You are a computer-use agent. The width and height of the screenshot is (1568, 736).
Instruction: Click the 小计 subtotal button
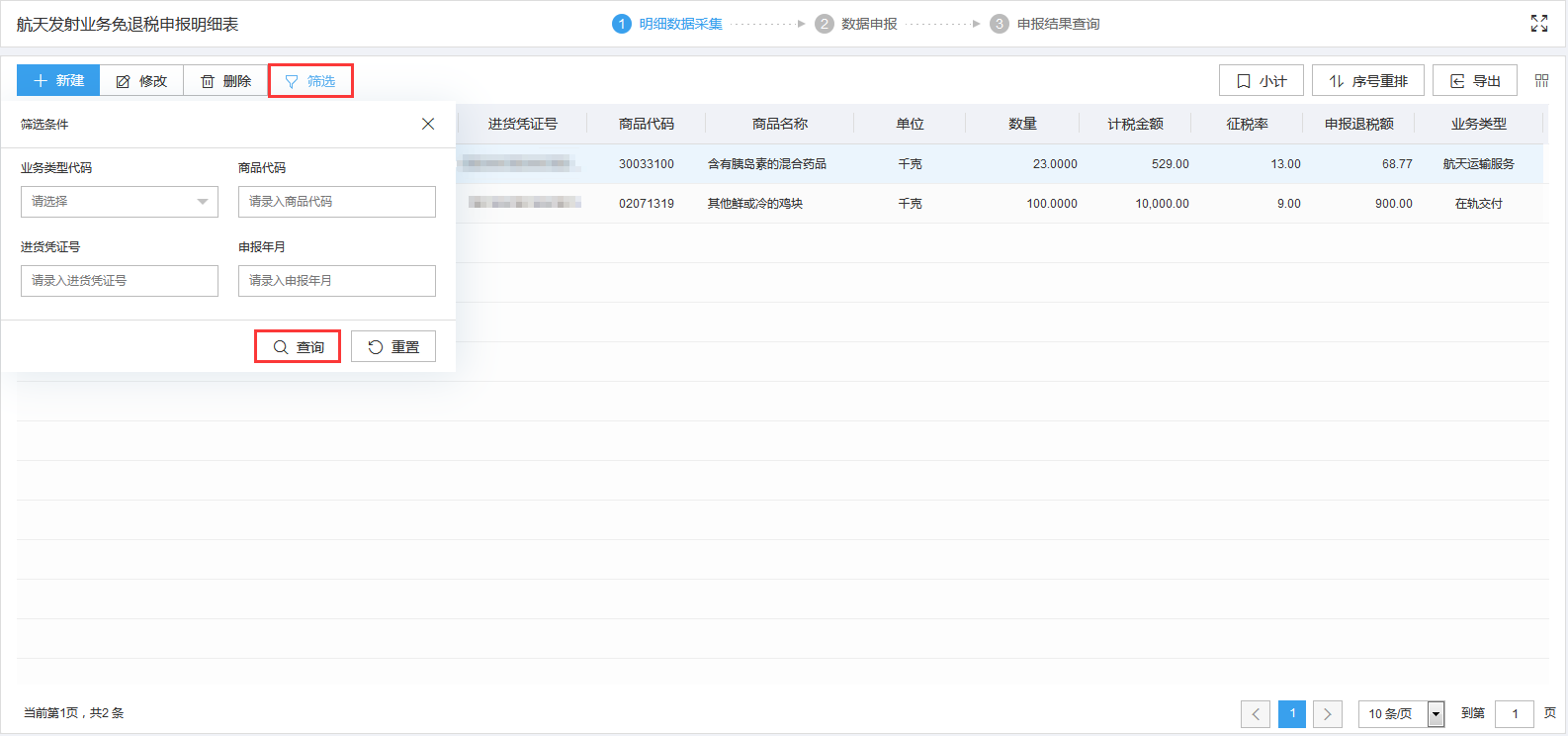(1261, 81)
